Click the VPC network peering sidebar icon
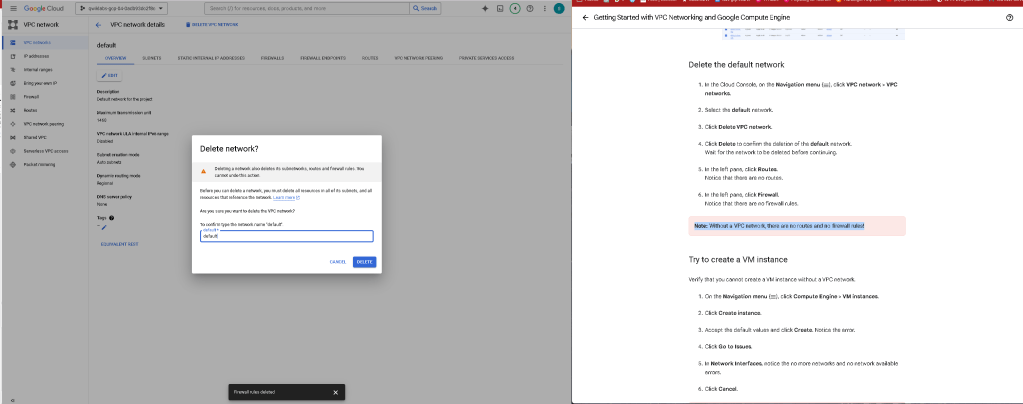 point(13,123)
